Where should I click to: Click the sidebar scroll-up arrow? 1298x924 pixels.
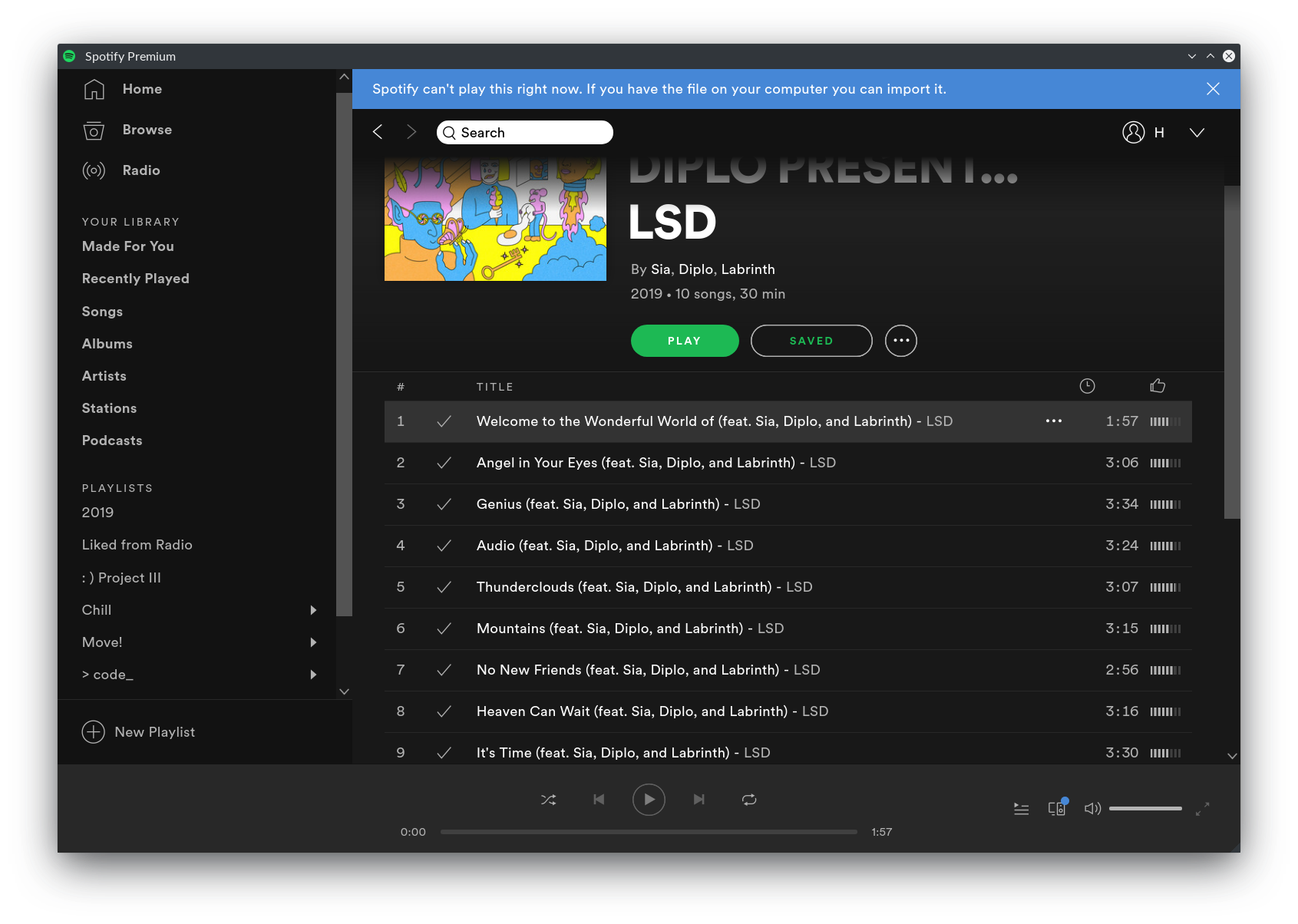coord(344,77)
